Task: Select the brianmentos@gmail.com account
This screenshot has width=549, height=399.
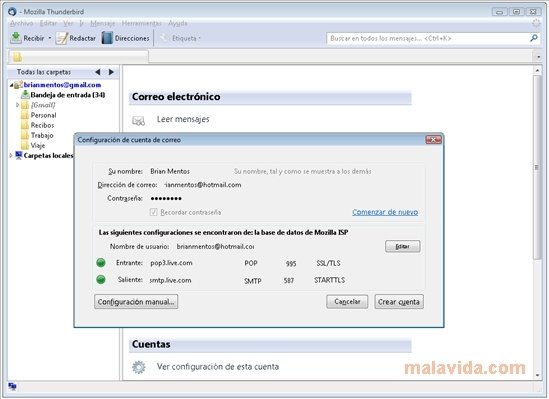Action: tap(62, 85)
